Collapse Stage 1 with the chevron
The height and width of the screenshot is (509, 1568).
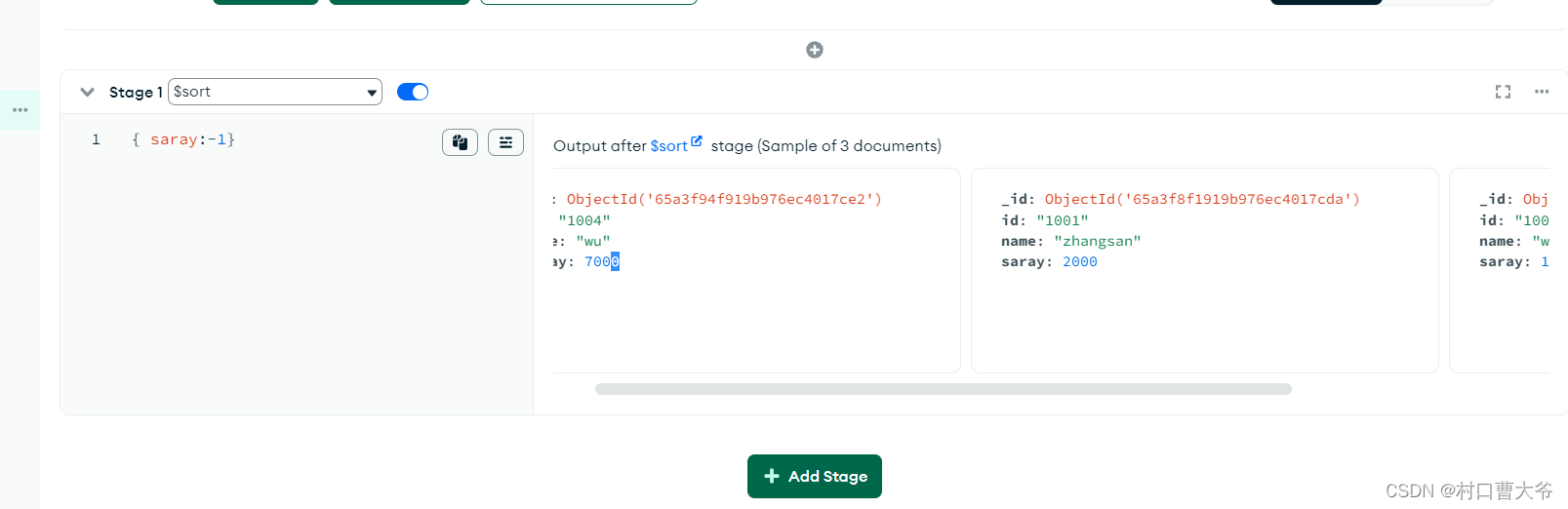tap(87, 92)
